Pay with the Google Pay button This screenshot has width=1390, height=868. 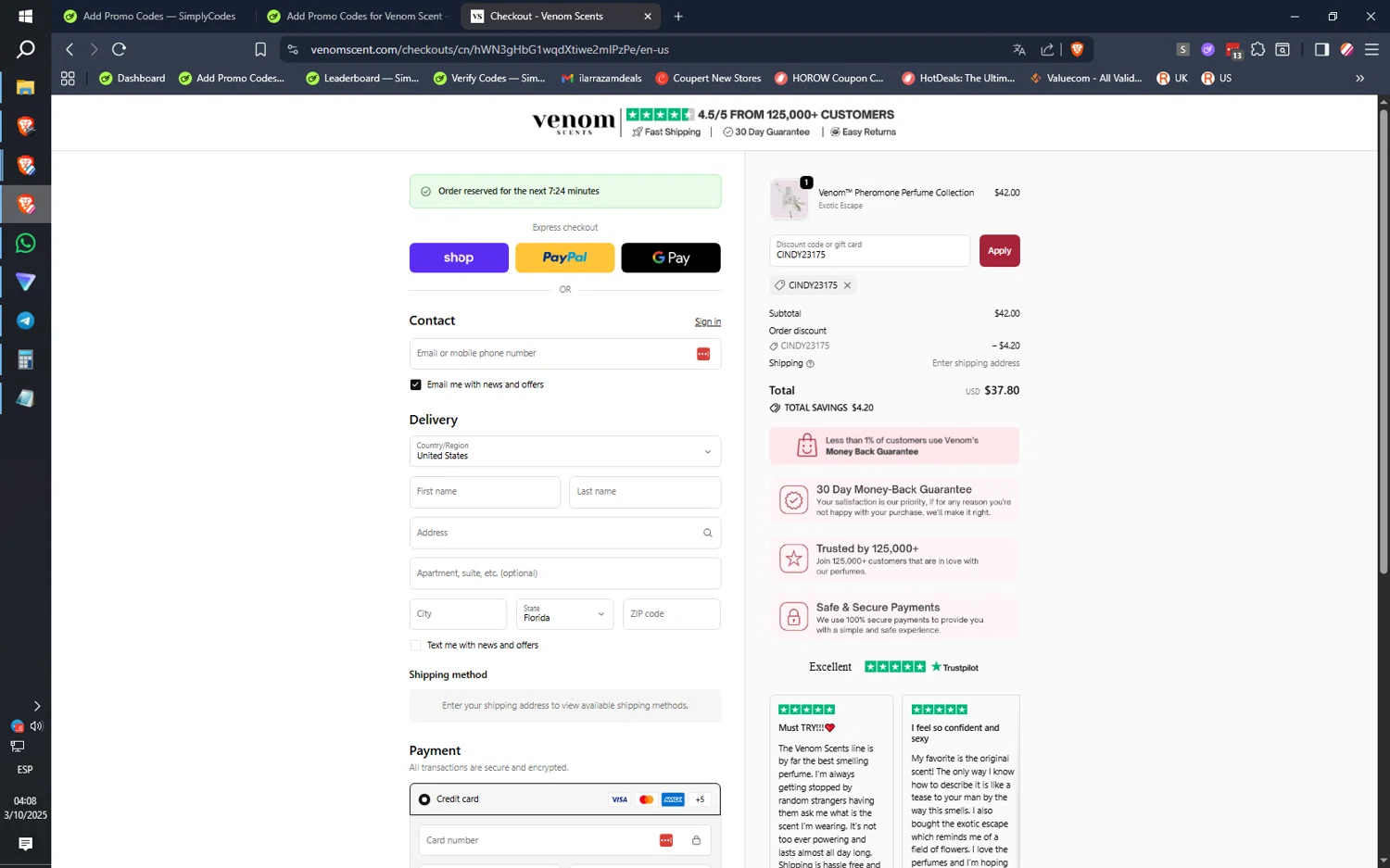click(x=671, y=258)
